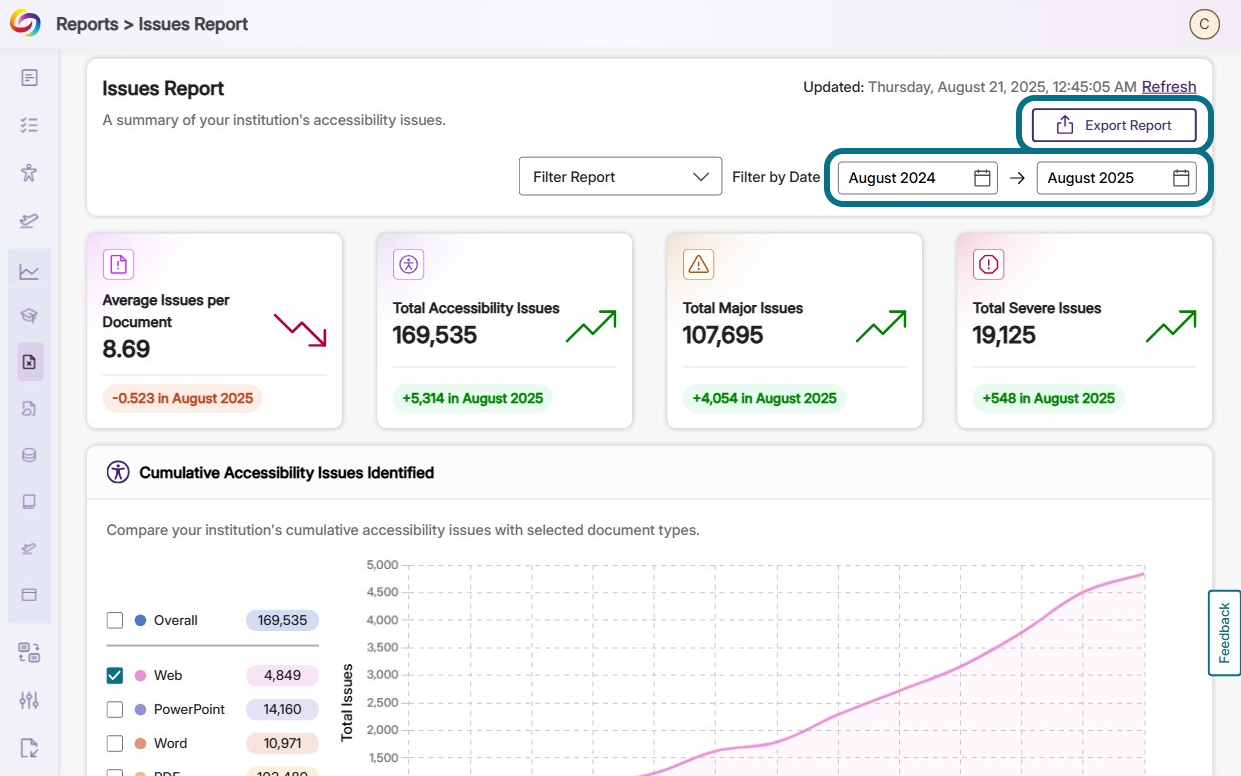Check the PowerPoint checkbox

tap(115, 710)
